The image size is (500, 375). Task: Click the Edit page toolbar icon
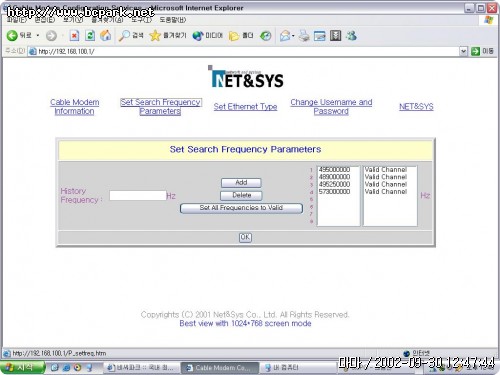(x=319, y=35)
